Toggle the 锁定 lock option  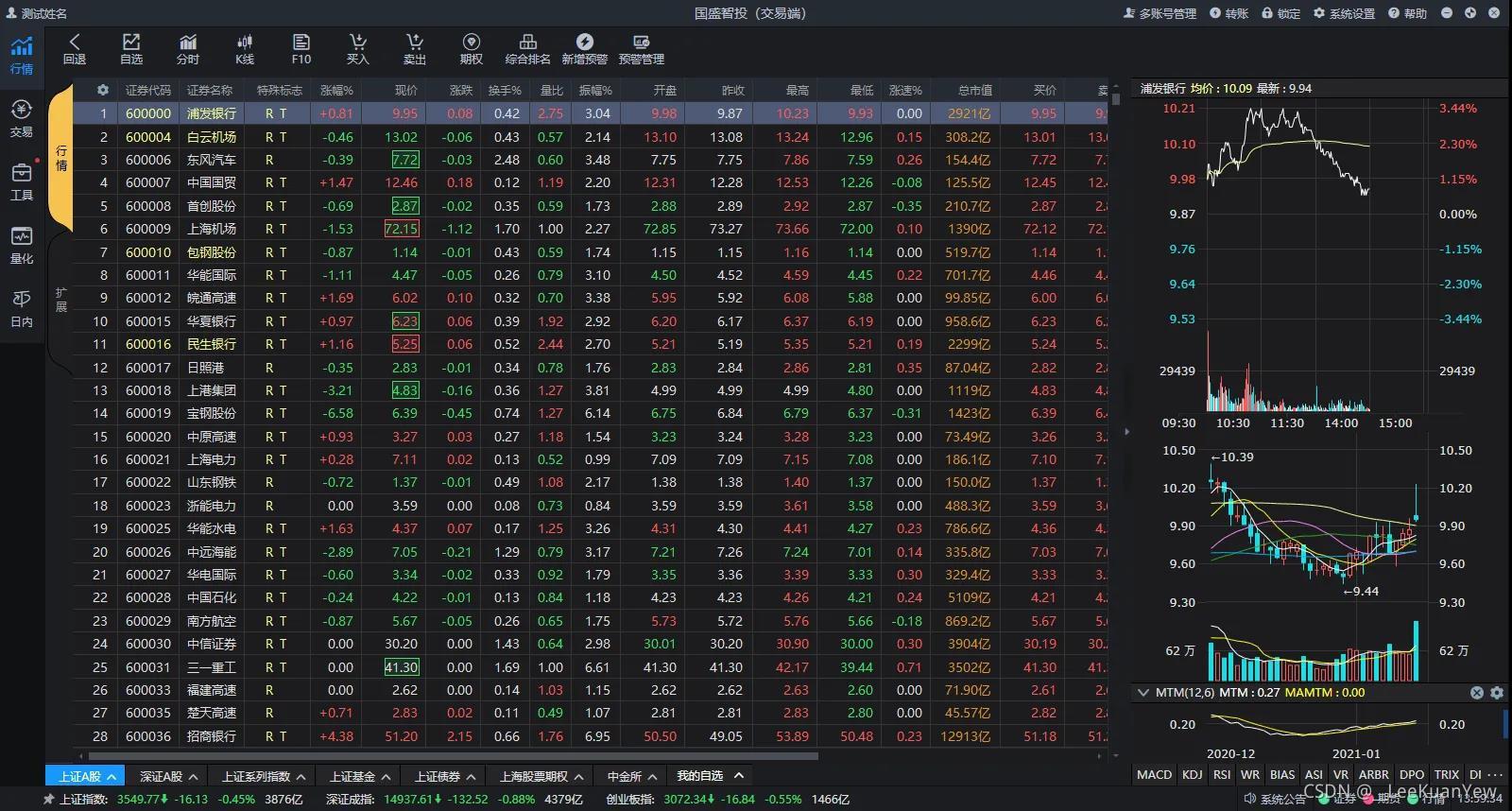(x=1280, y=13)
